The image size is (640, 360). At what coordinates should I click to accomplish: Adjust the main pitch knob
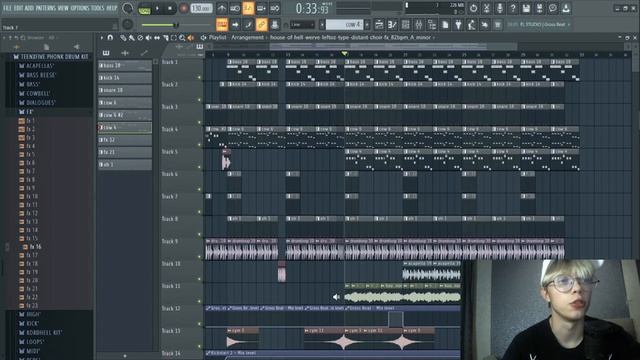(x=127, y=24)
